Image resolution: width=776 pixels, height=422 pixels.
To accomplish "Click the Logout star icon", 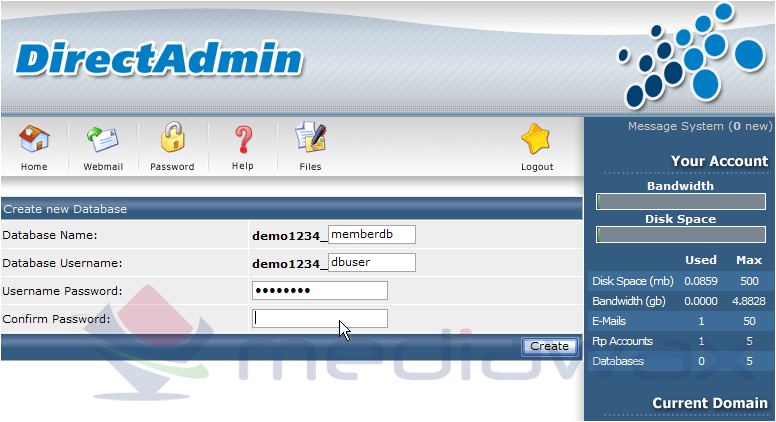I will [x=536, y=139].
